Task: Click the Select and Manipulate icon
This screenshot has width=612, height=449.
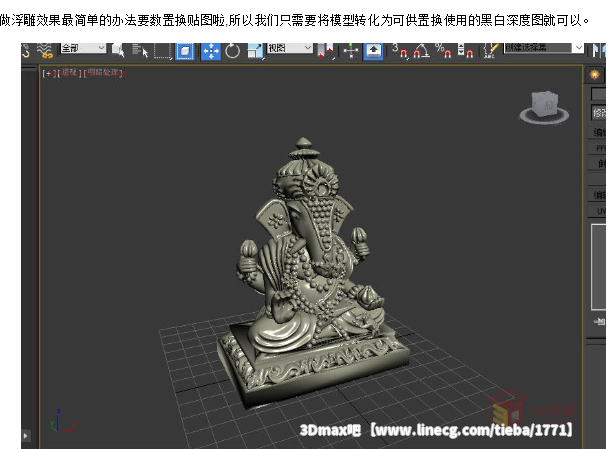Action: point(351,50)
